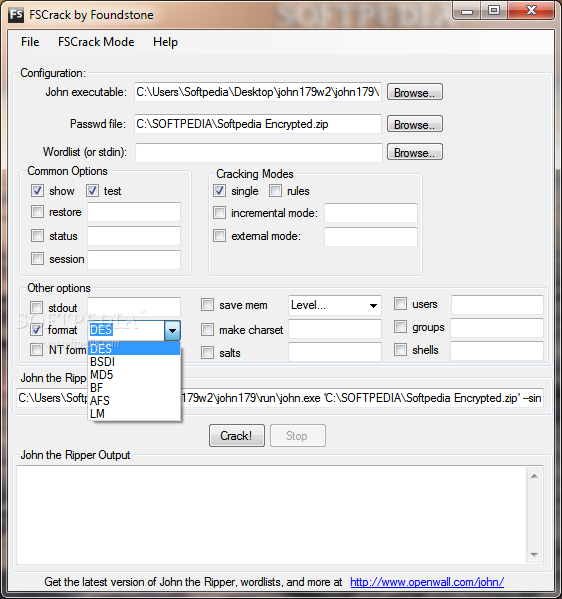Uncheck the single cracking mode
The image size is (562, 599).
219,191
